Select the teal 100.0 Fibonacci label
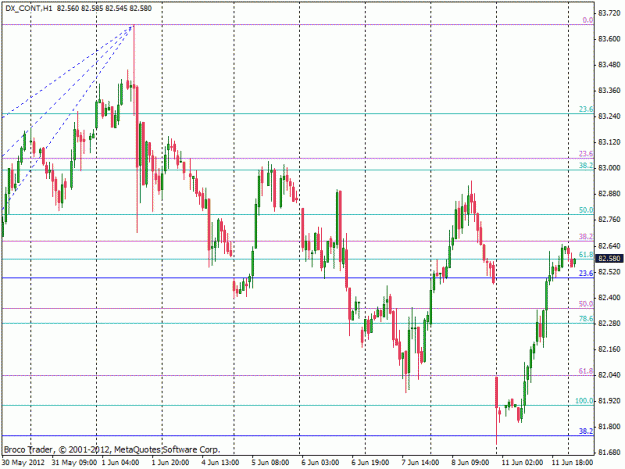 click(584, 400)
